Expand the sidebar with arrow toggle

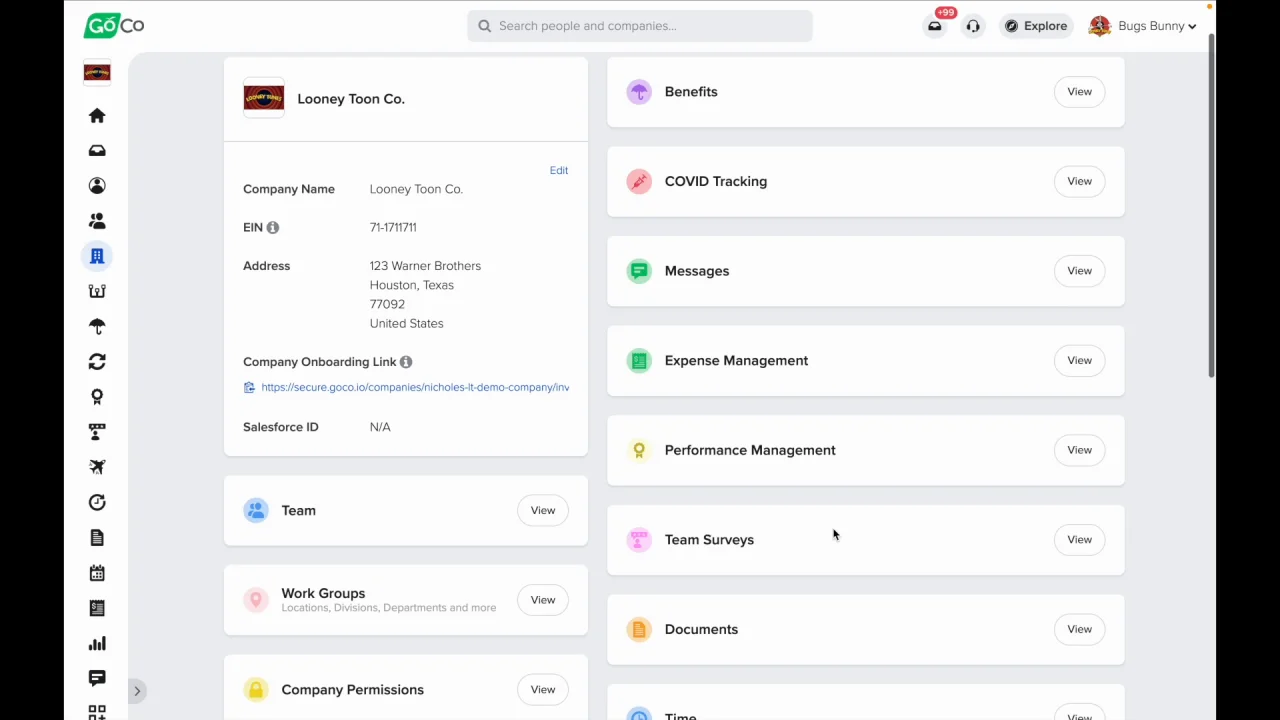137,691
